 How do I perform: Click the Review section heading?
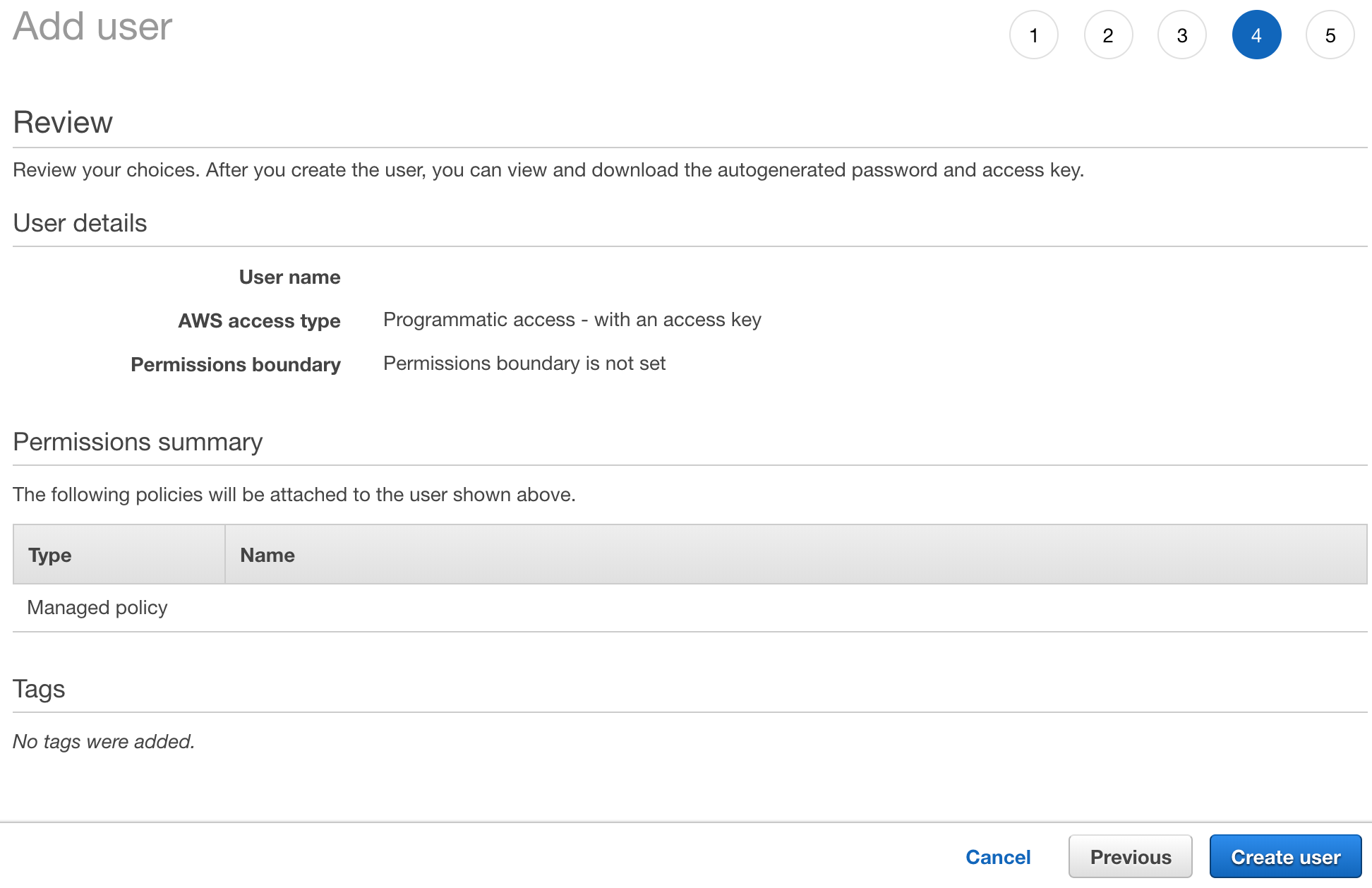coord(63,122)
